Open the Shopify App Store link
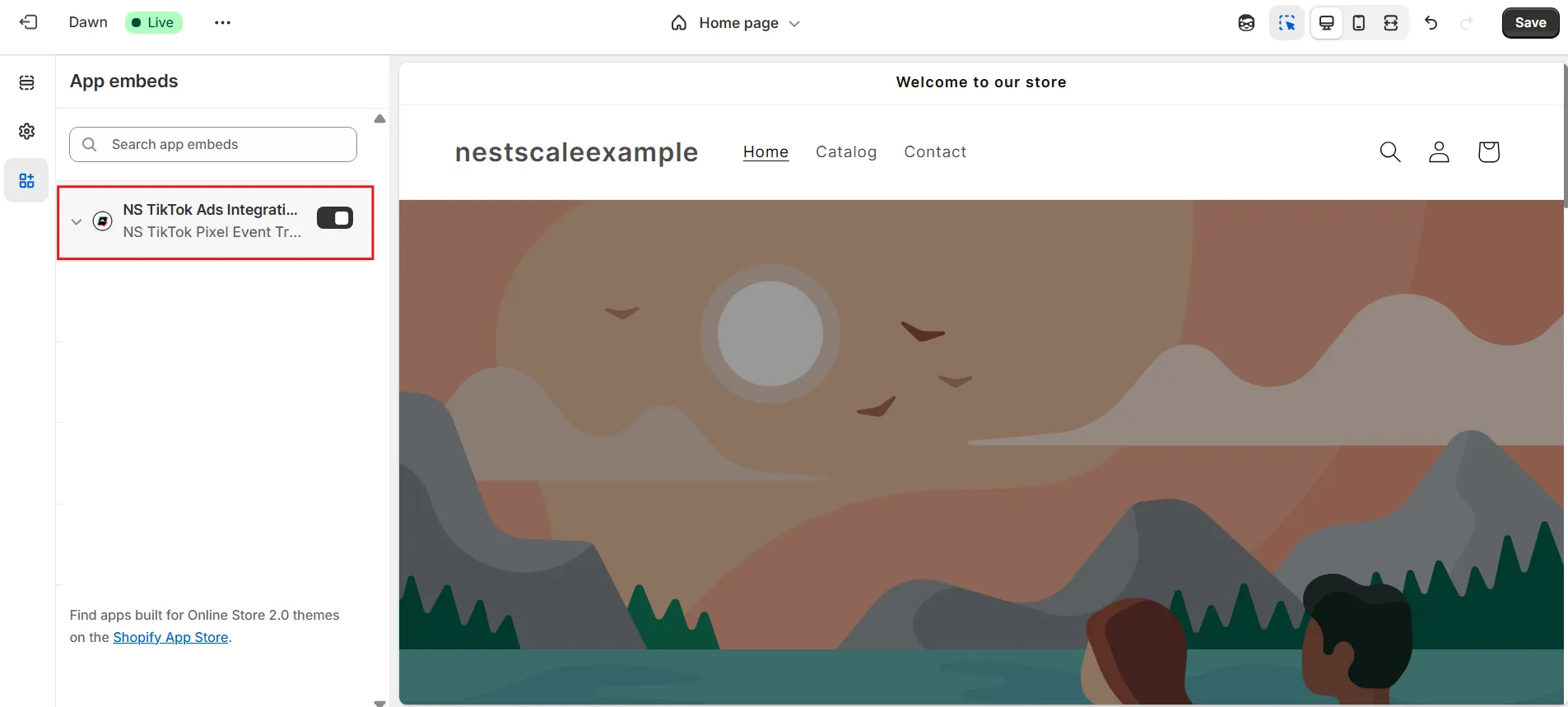Screen dimensions: 1568x707 point(170,637)
